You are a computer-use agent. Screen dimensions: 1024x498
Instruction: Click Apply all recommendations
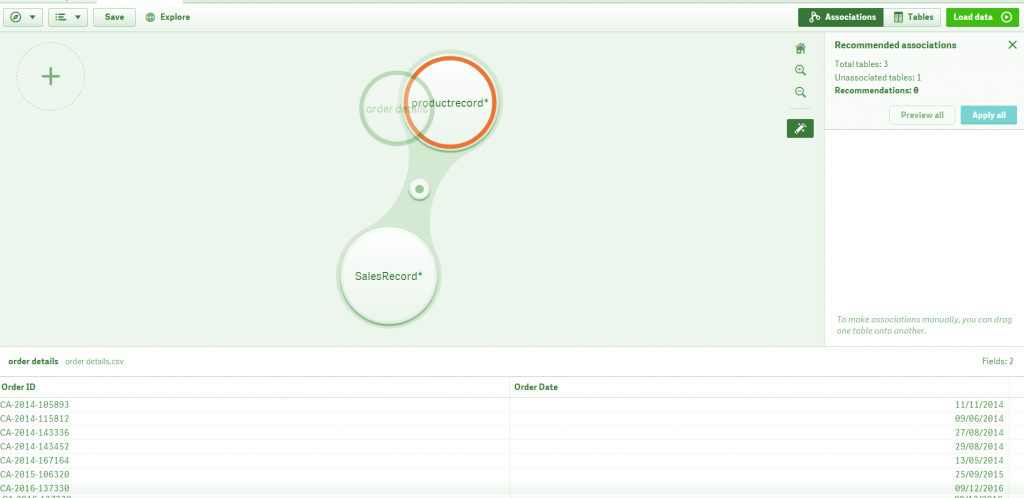[x=989, y=115]
